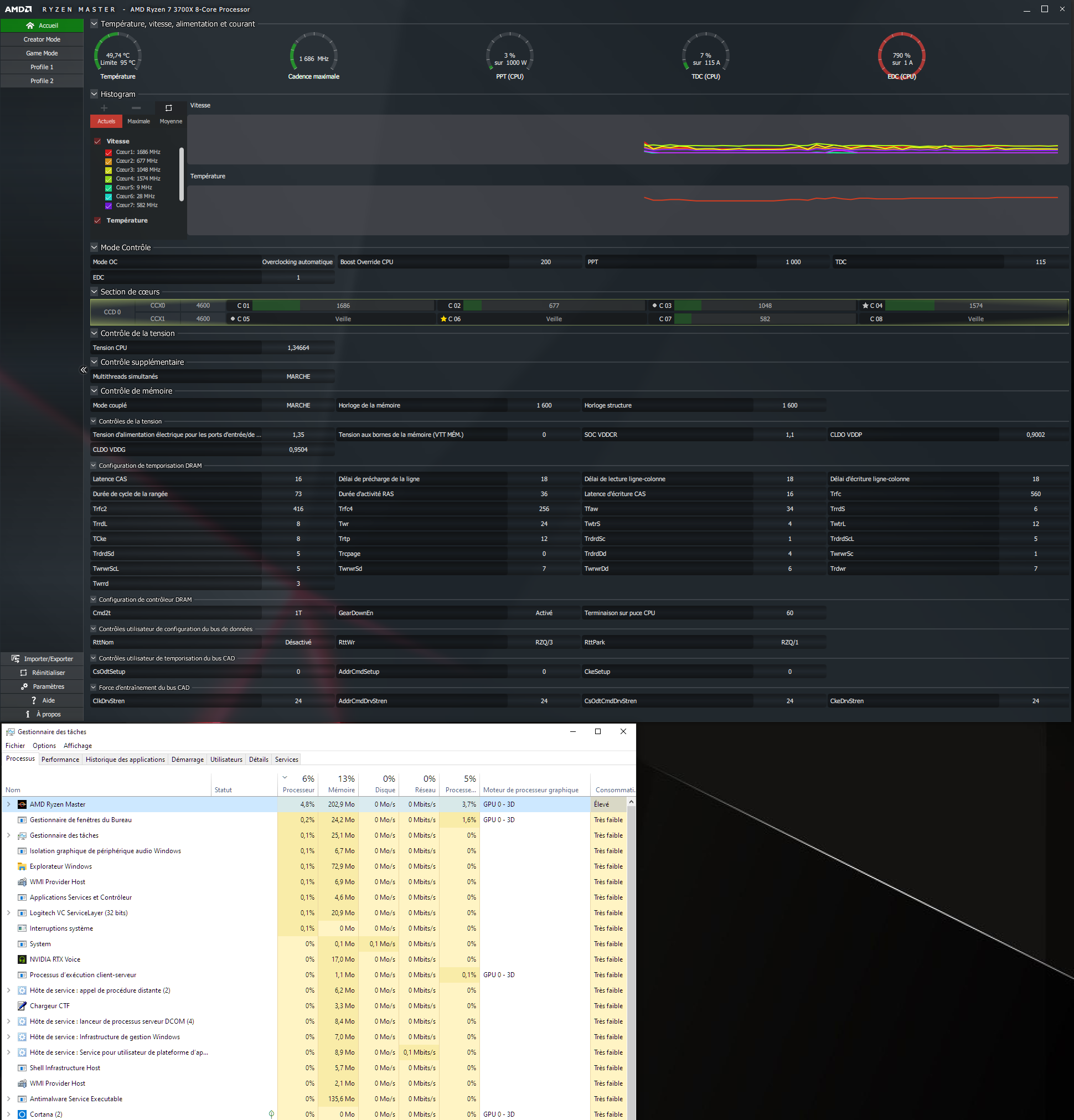Click the histogram reset view icon
1074x1120 pixels.
tap(168, 108)
